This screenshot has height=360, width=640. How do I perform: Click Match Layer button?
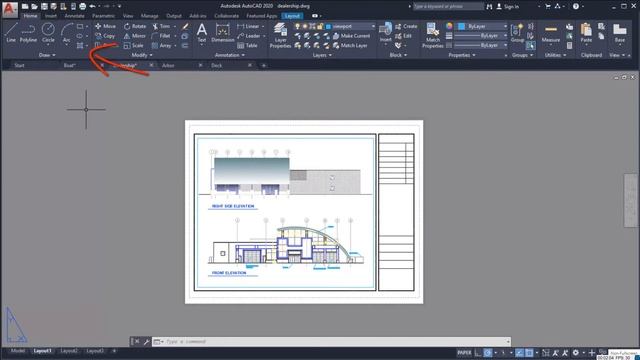pyautogui.click(x=350, y=46)
